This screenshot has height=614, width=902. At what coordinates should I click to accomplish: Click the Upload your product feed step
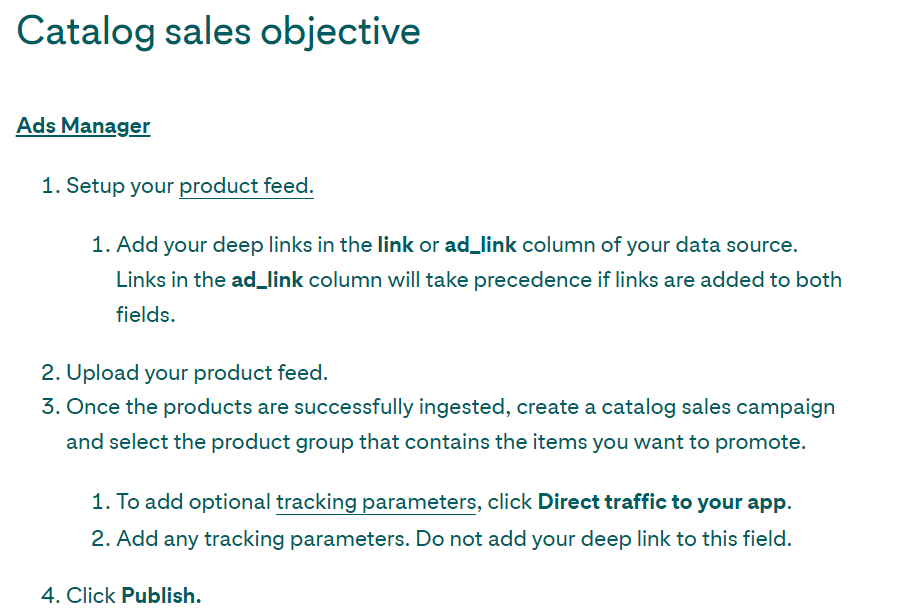point(197,373)
